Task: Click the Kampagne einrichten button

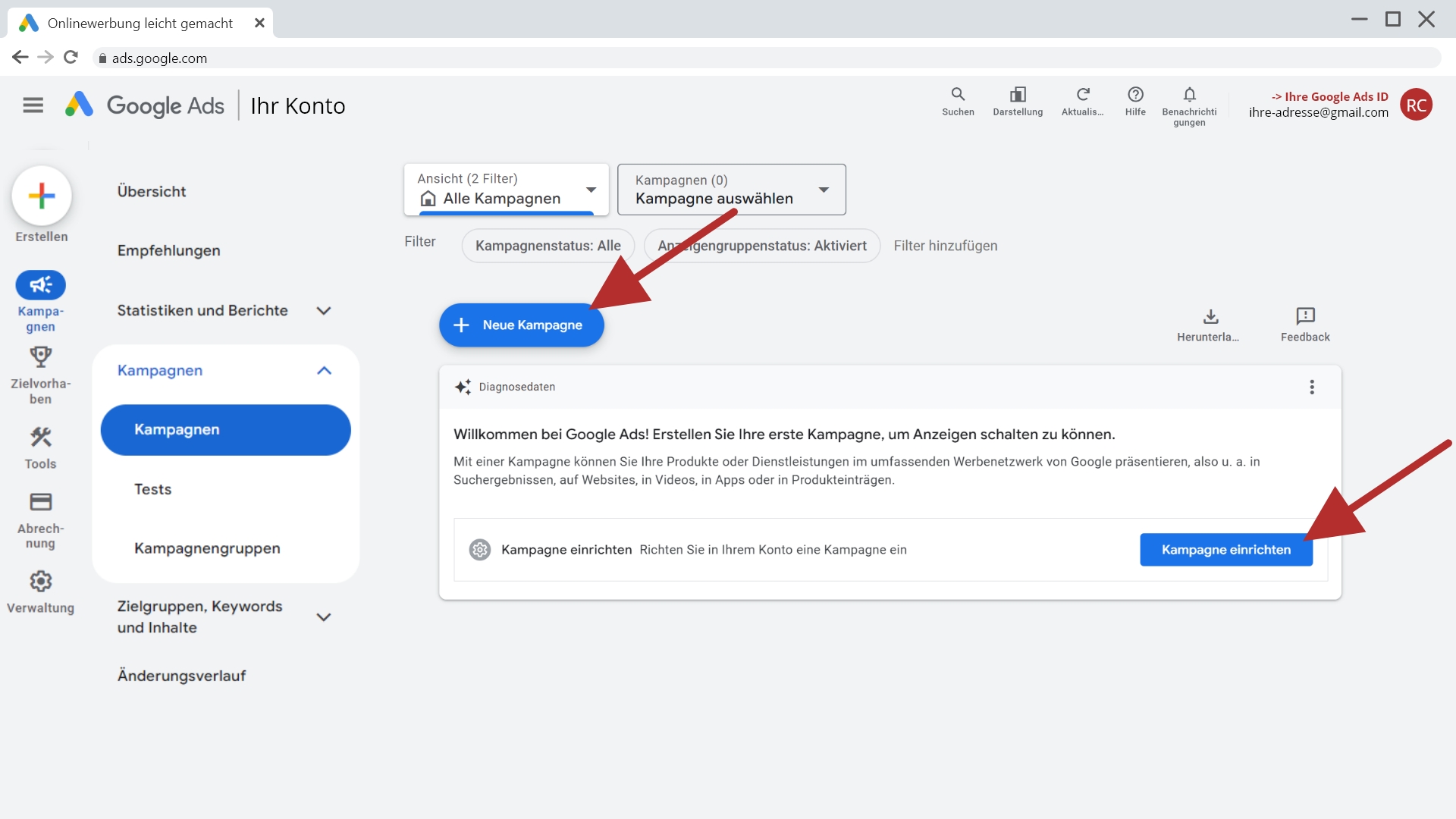Action: (1225, 550)
